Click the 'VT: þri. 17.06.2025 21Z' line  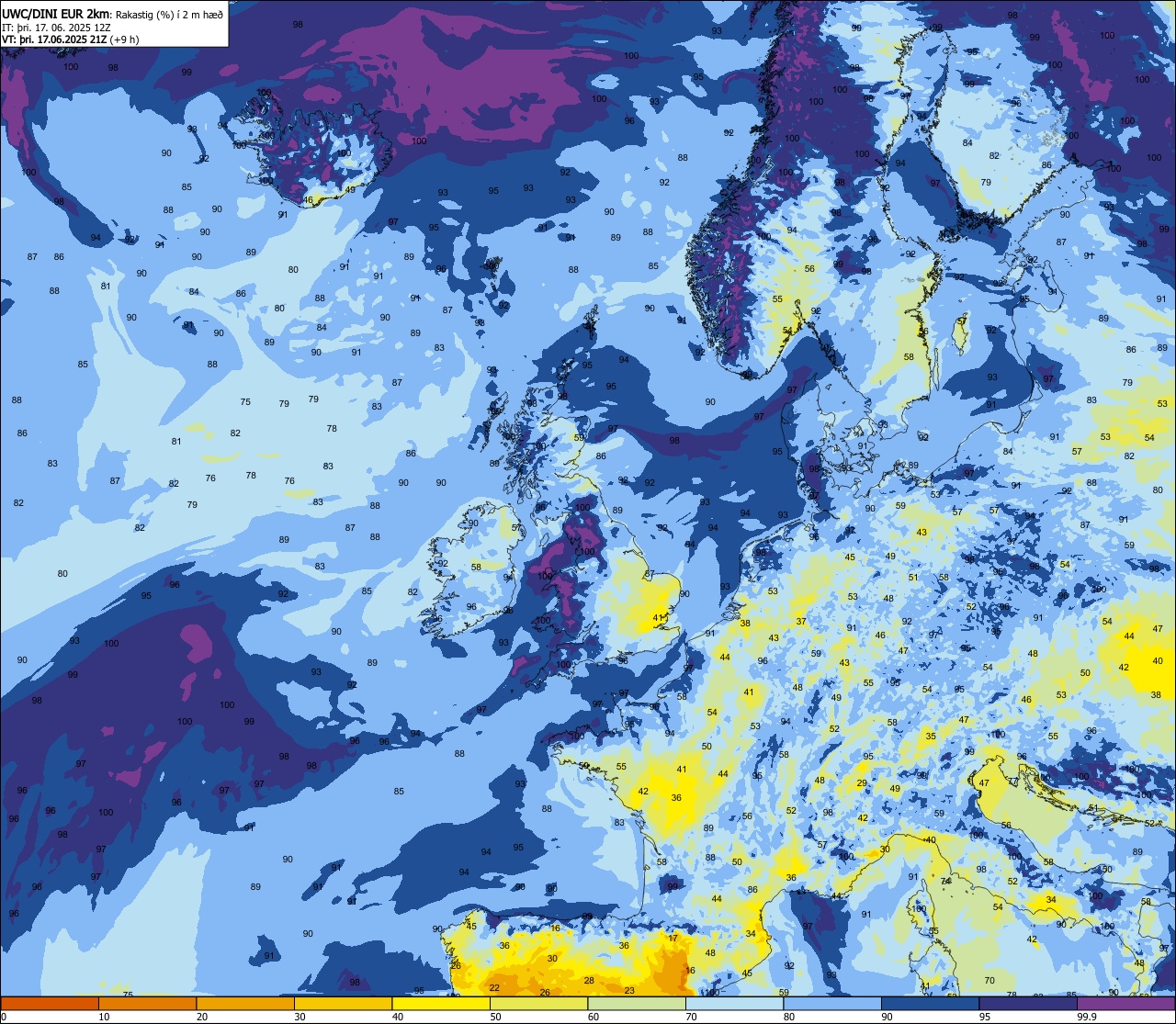pos(54,39)
